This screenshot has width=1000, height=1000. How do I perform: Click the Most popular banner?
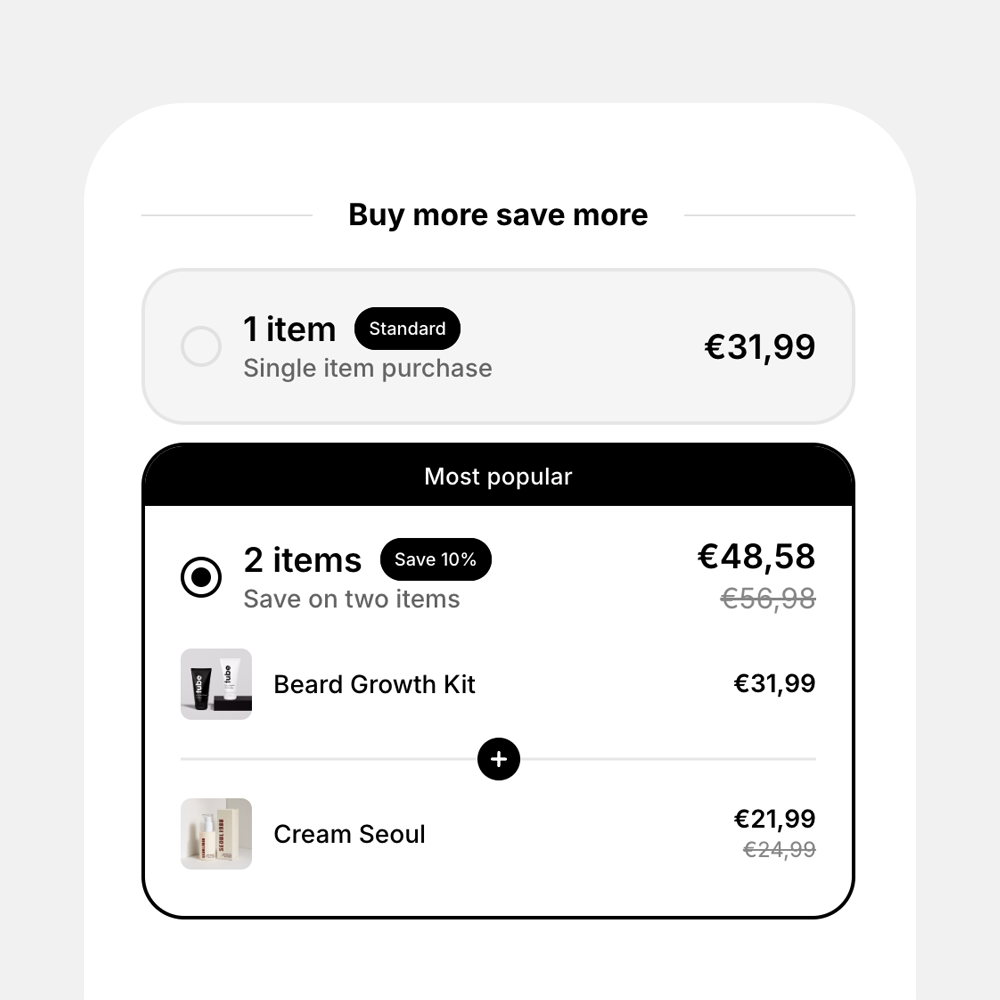coord(498,476)
